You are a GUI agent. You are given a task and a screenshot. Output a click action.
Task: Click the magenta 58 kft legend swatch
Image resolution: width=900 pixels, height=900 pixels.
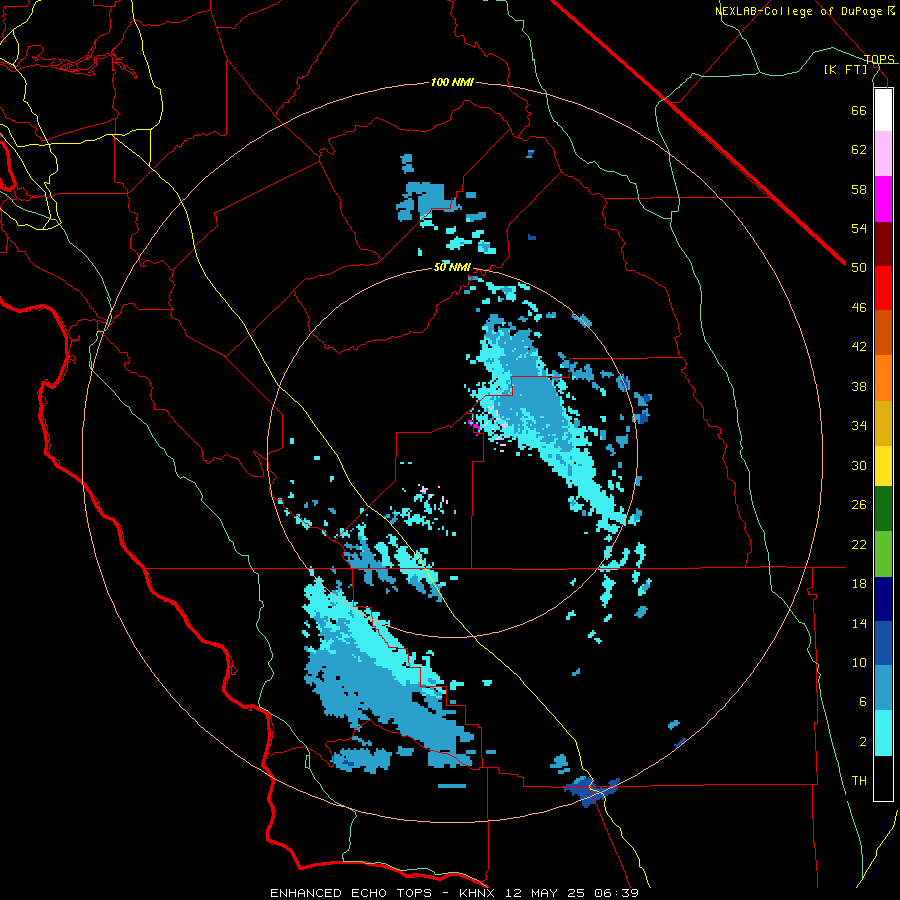click(x=883, y=199)
